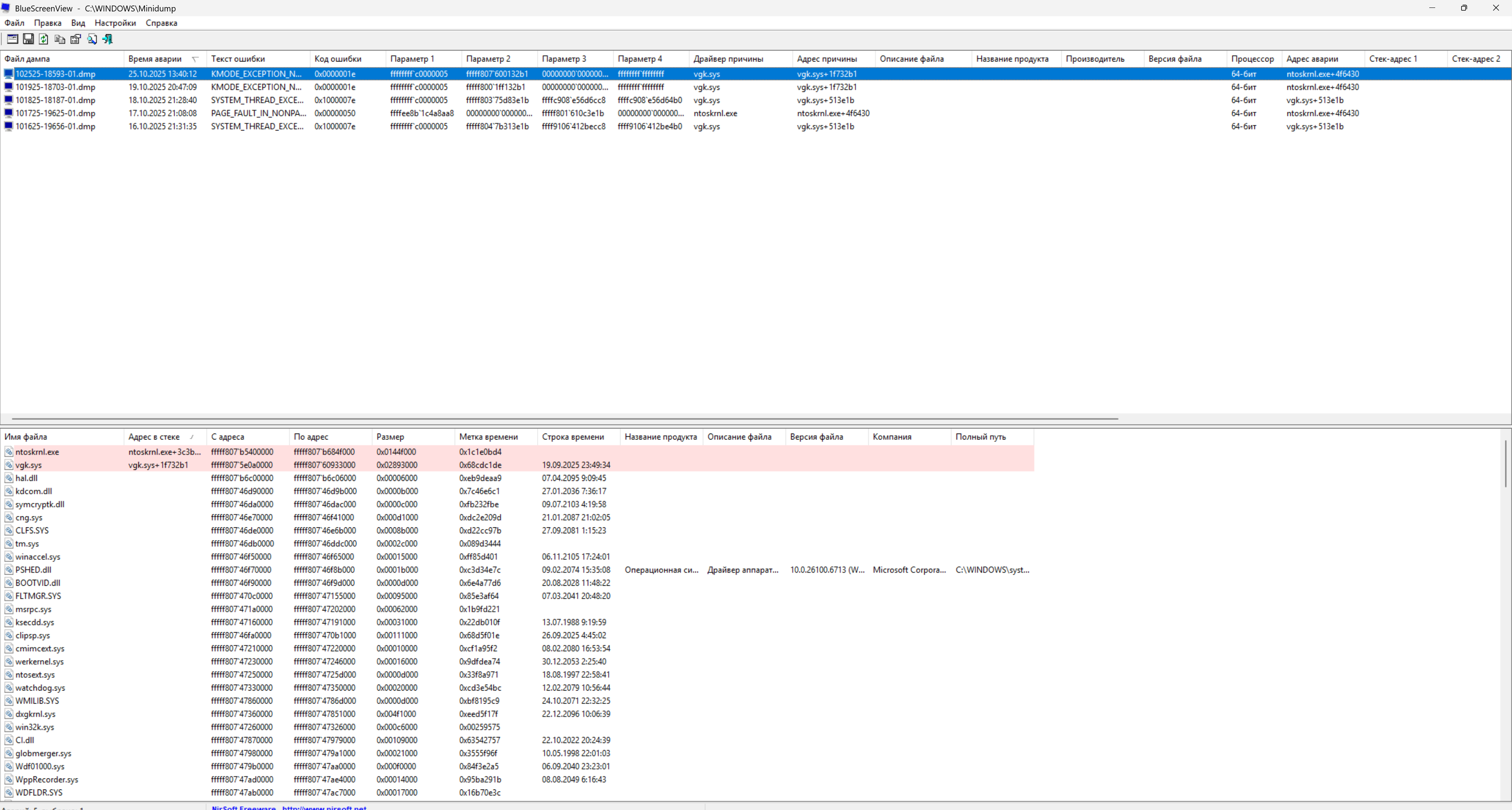This screenshot has height=810, width=1512.
Task: Open the Файл menu
Action: (x=14, y=23)
